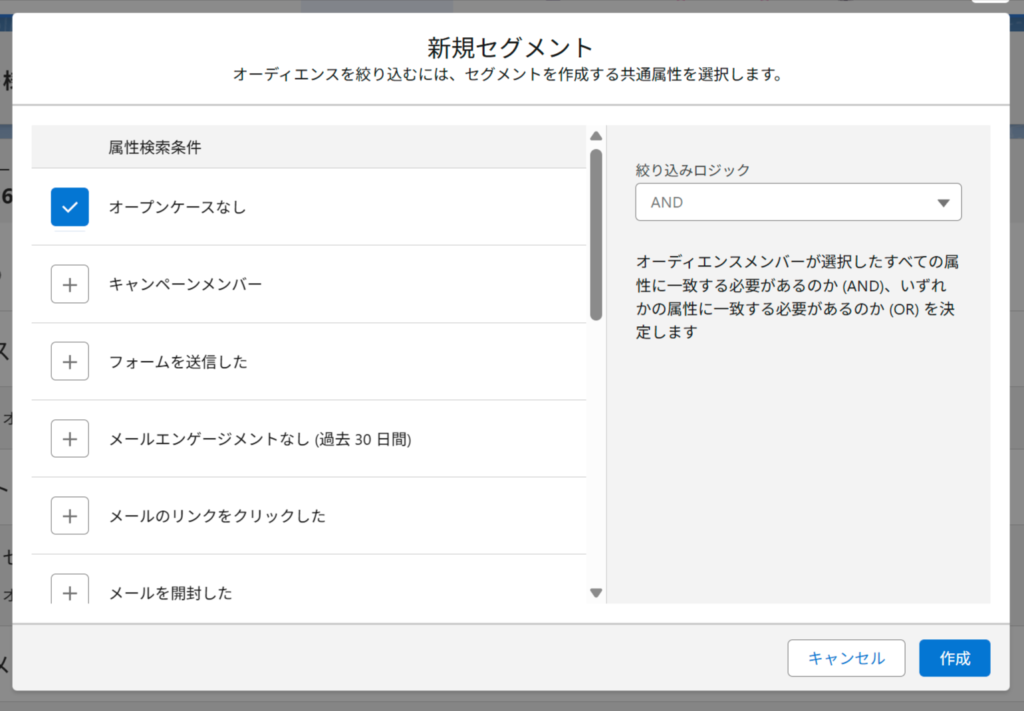Select the メールを開封した row text
1024x711 pixels.
pos(170,593)
